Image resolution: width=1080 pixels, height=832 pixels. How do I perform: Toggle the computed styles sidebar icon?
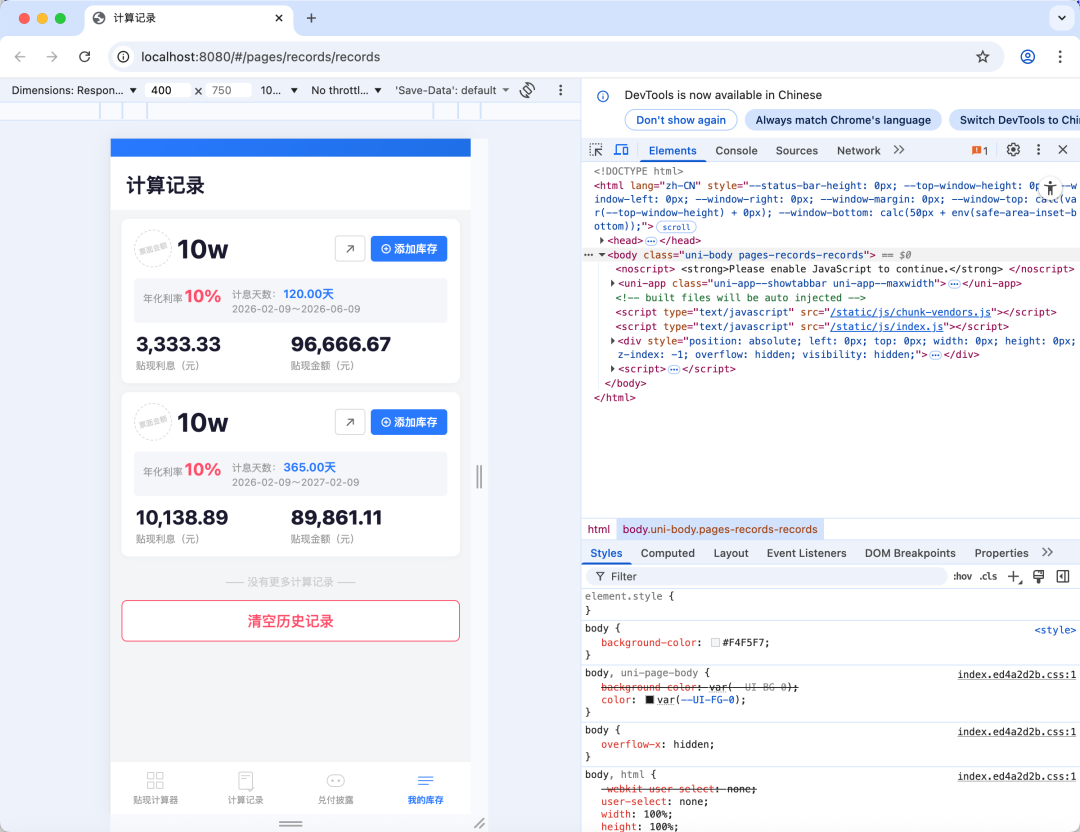pos(1063,577)
